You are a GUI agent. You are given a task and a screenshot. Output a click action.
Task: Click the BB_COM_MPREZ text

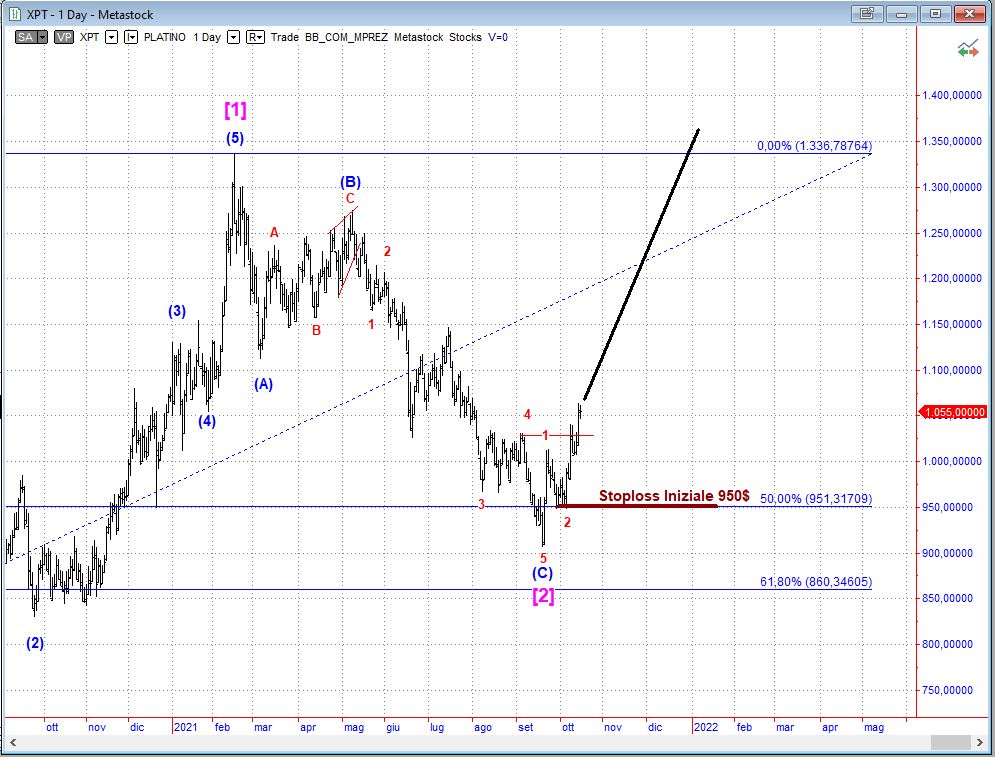click(346, 37)
